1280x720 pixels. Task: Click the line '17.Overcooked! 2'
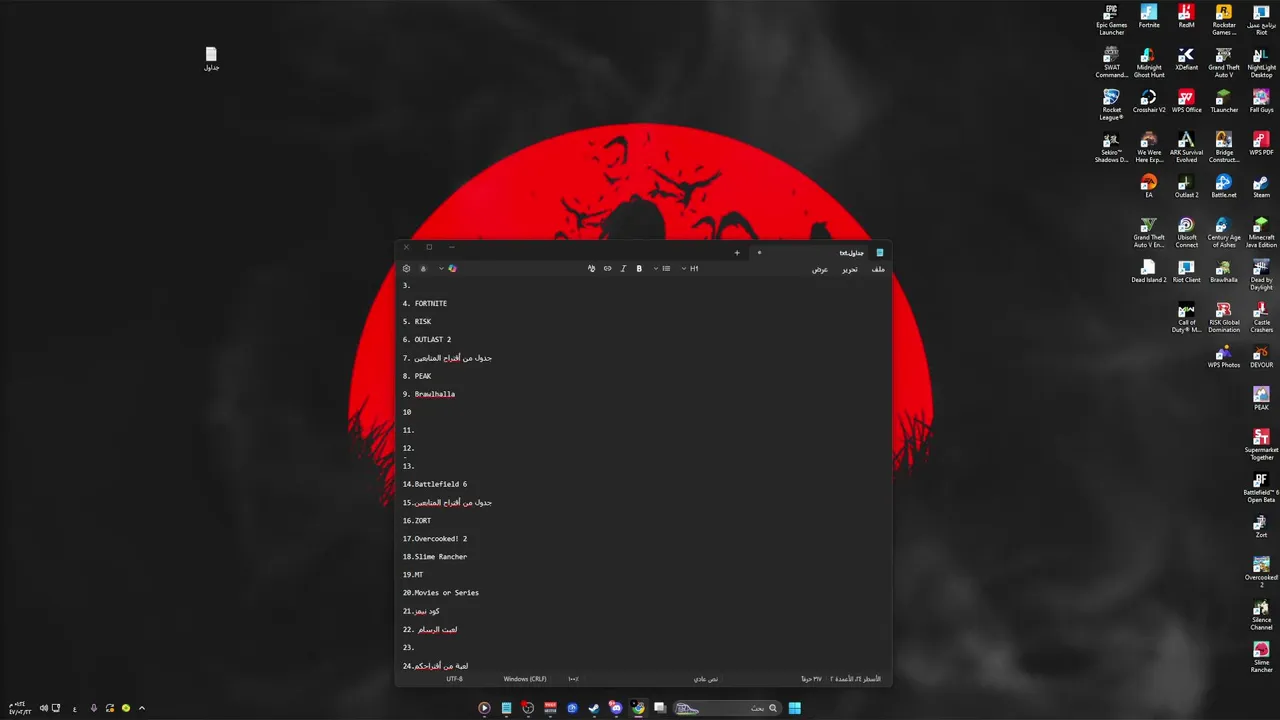[435, 538]
